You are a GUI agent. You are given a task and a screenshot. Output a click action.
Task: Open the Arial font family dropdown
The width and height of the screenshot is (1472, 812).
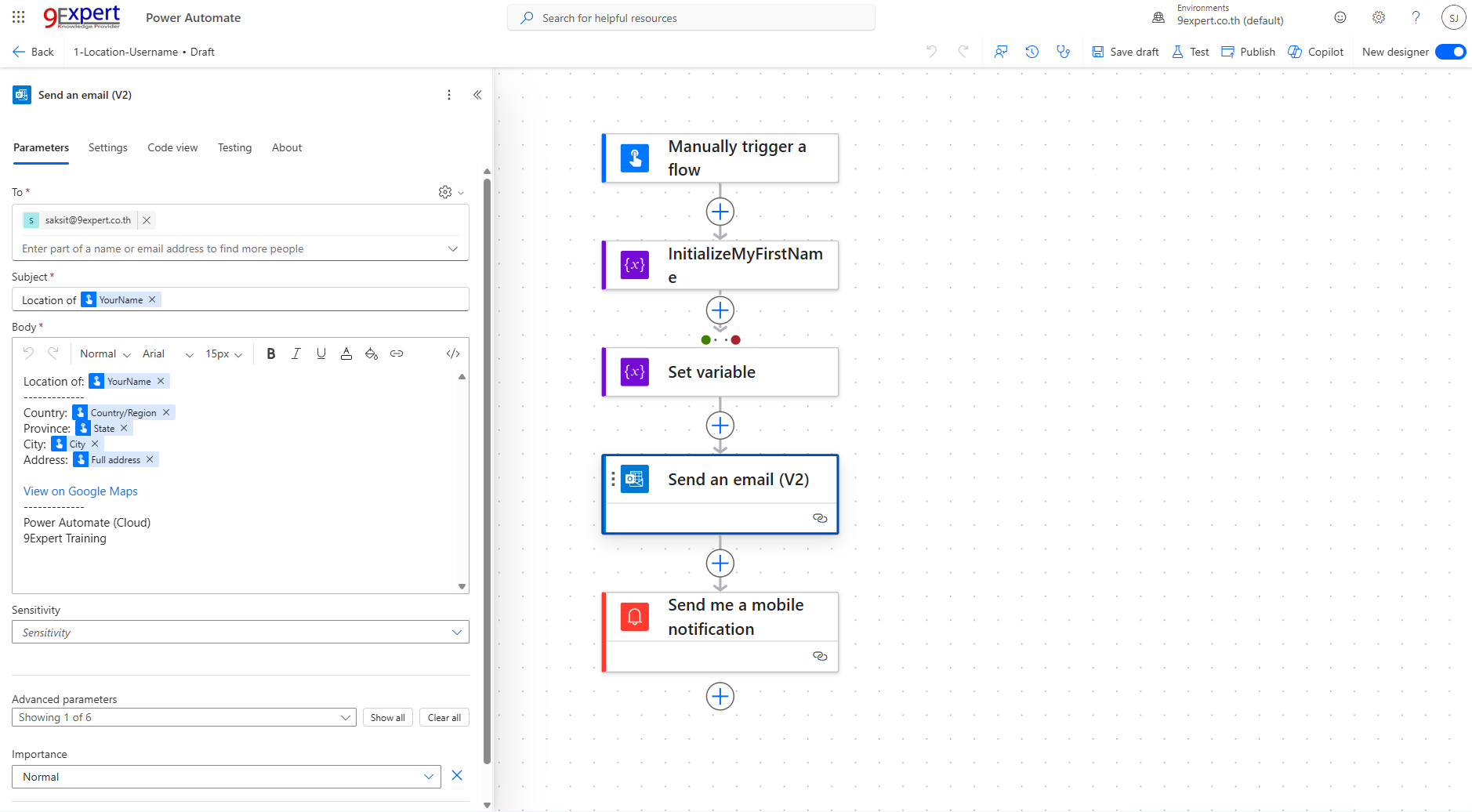click(x=169, y=353)
